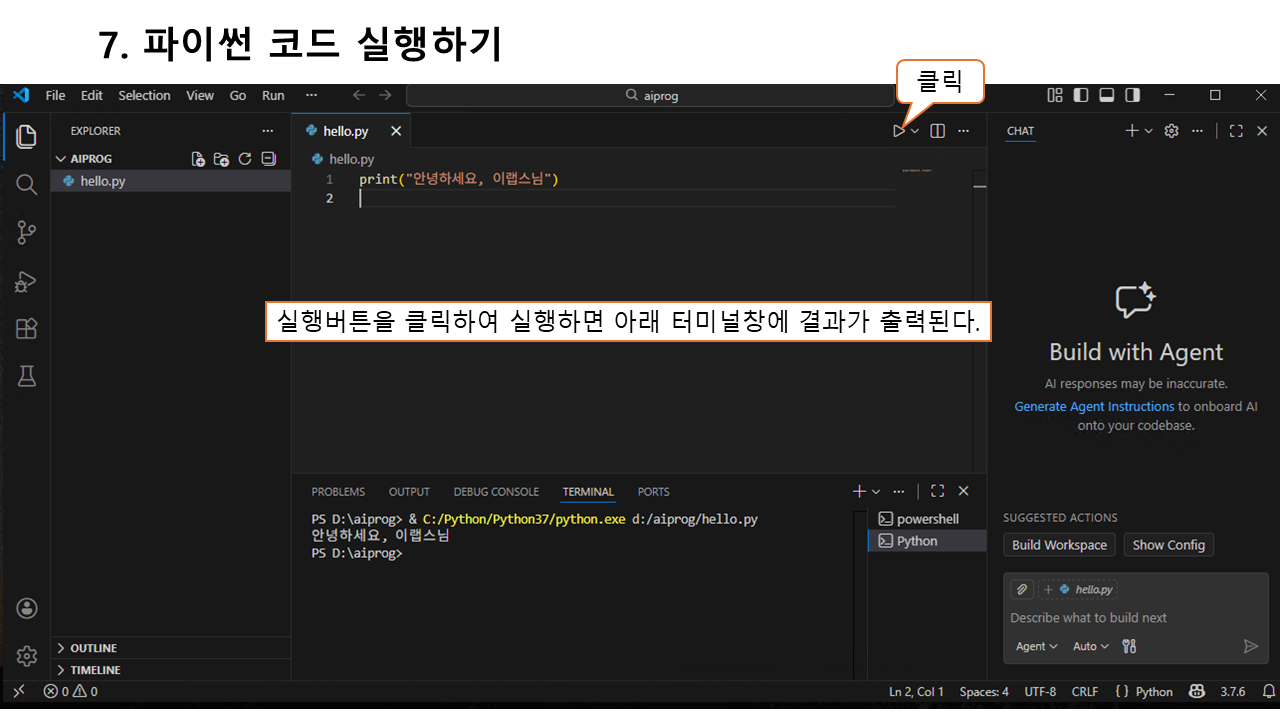This screenshot has height=720, width=1280.
Task: Expand the TIMELINE section
Action: (95, 670)
